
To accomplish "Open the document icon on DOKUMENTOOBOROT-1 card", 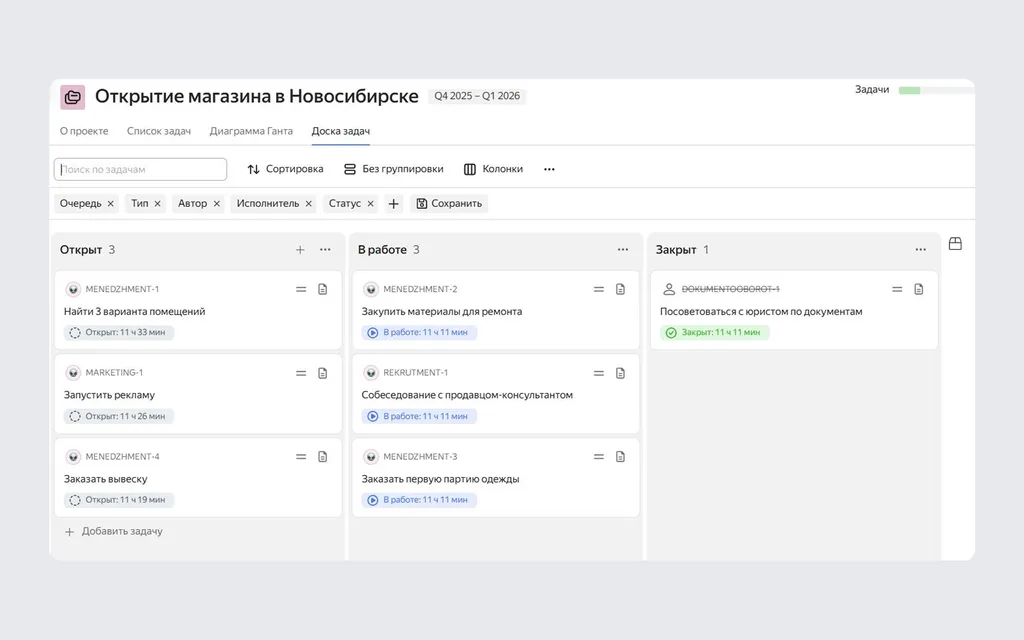I will pos(919,289).
